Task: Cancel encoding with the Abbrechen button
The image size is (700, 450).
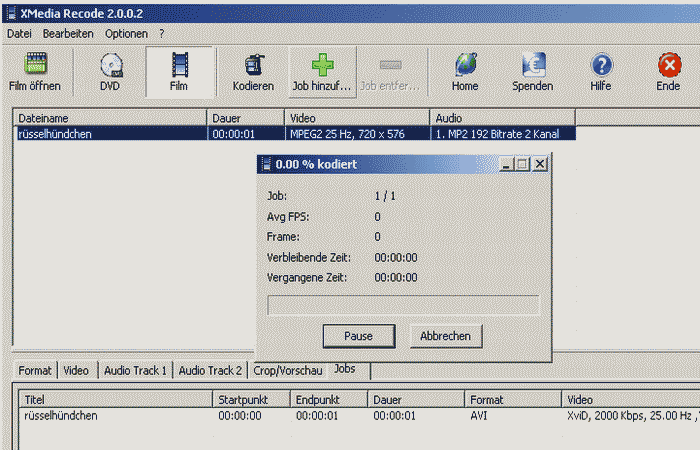Action: tap(446, 336)
